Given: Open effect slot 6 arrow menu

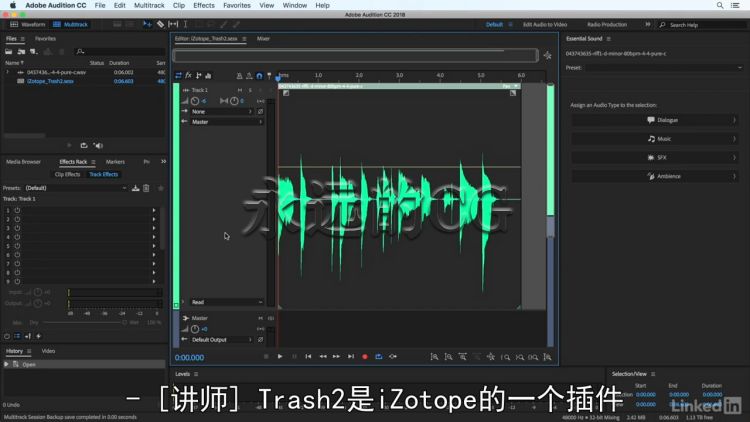Looking at the screenshot, I should [x=154, y=255].
